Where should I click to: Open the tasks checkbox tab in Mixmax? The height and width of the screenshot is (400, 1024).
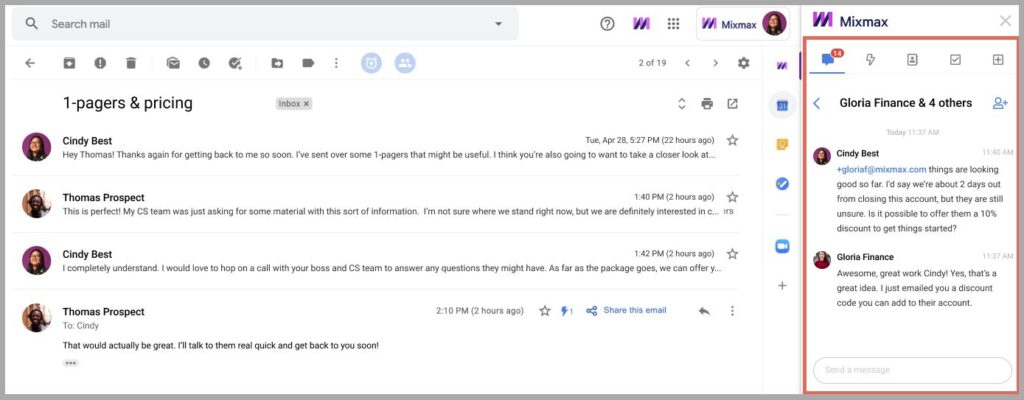[955, 59]
